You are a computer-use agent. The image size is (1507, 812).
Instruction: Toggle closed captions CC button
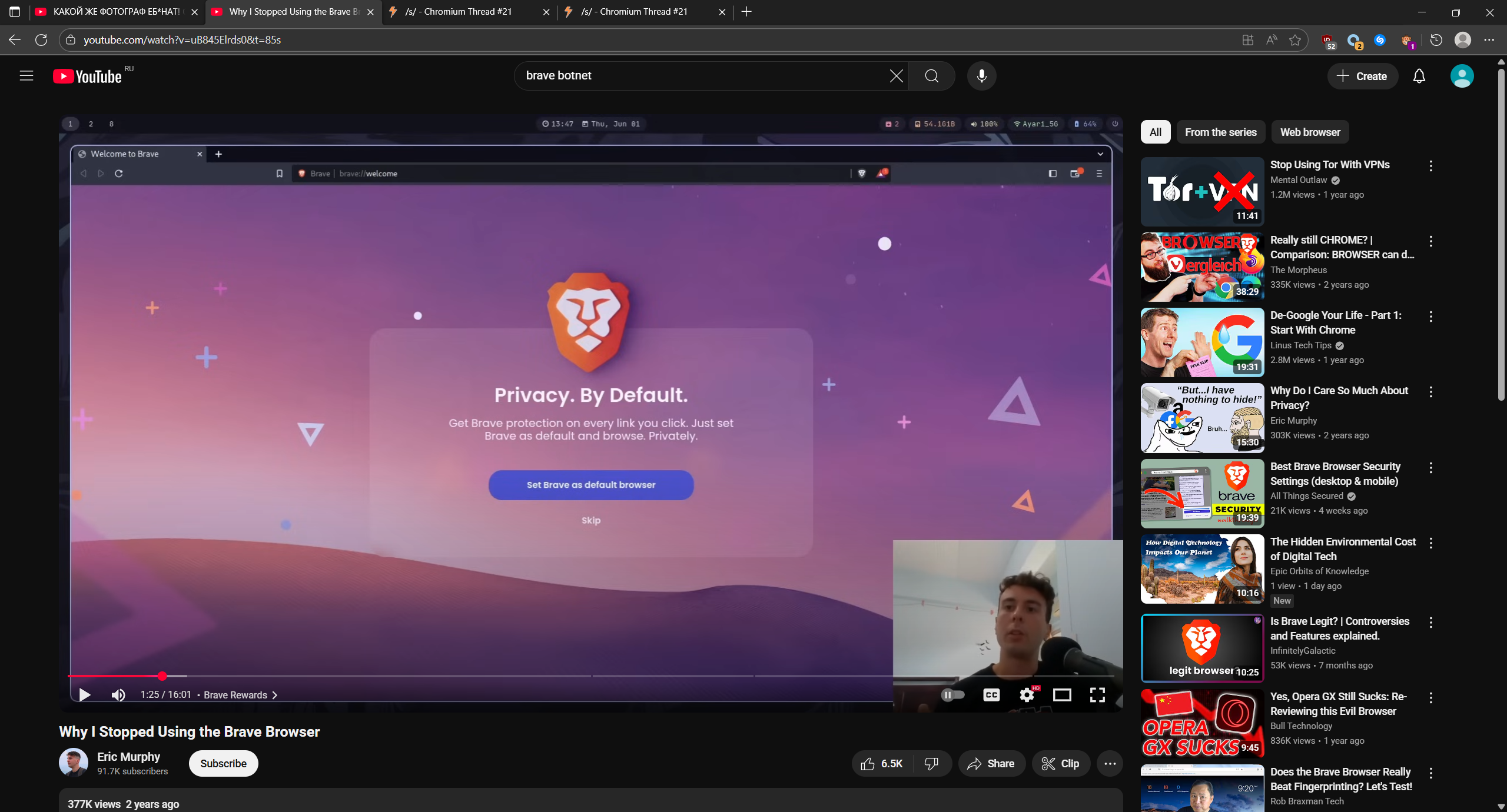[991, 695]
